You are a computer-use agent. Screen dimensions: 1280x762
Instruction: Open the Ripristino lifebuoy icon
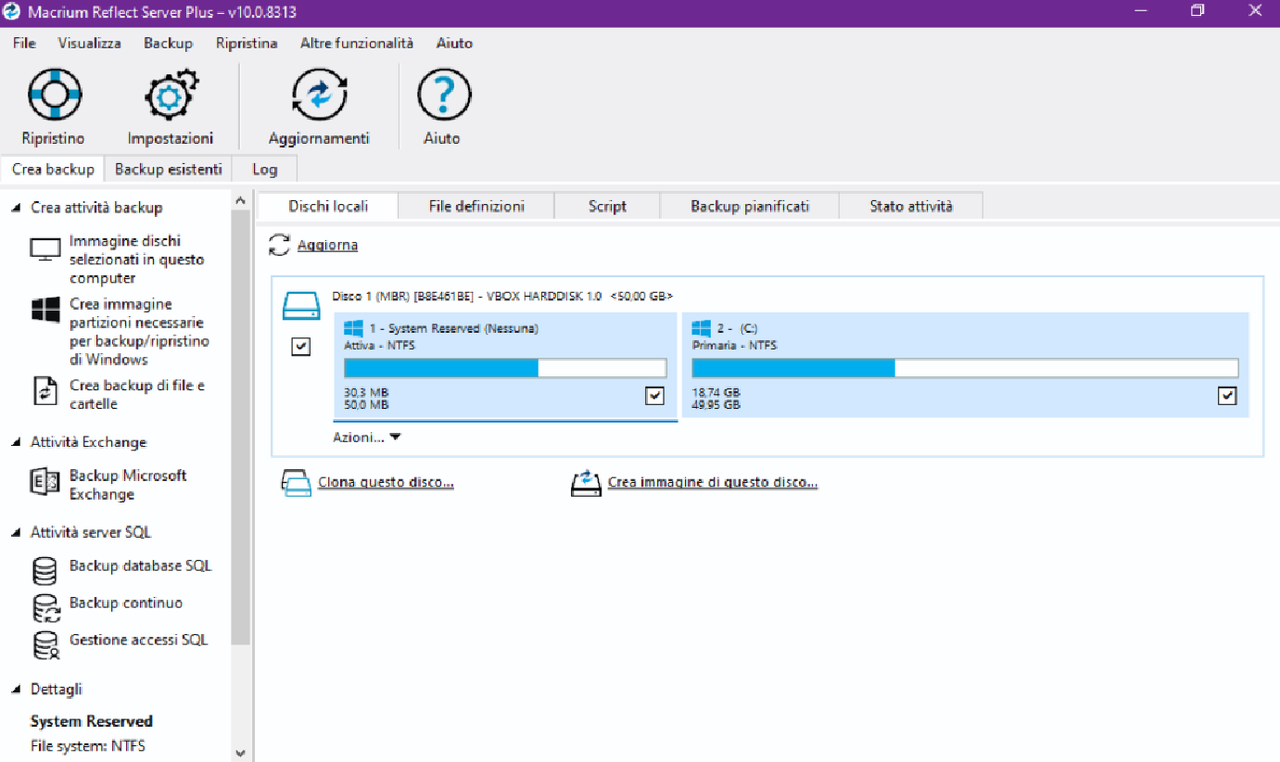(53, 95)
